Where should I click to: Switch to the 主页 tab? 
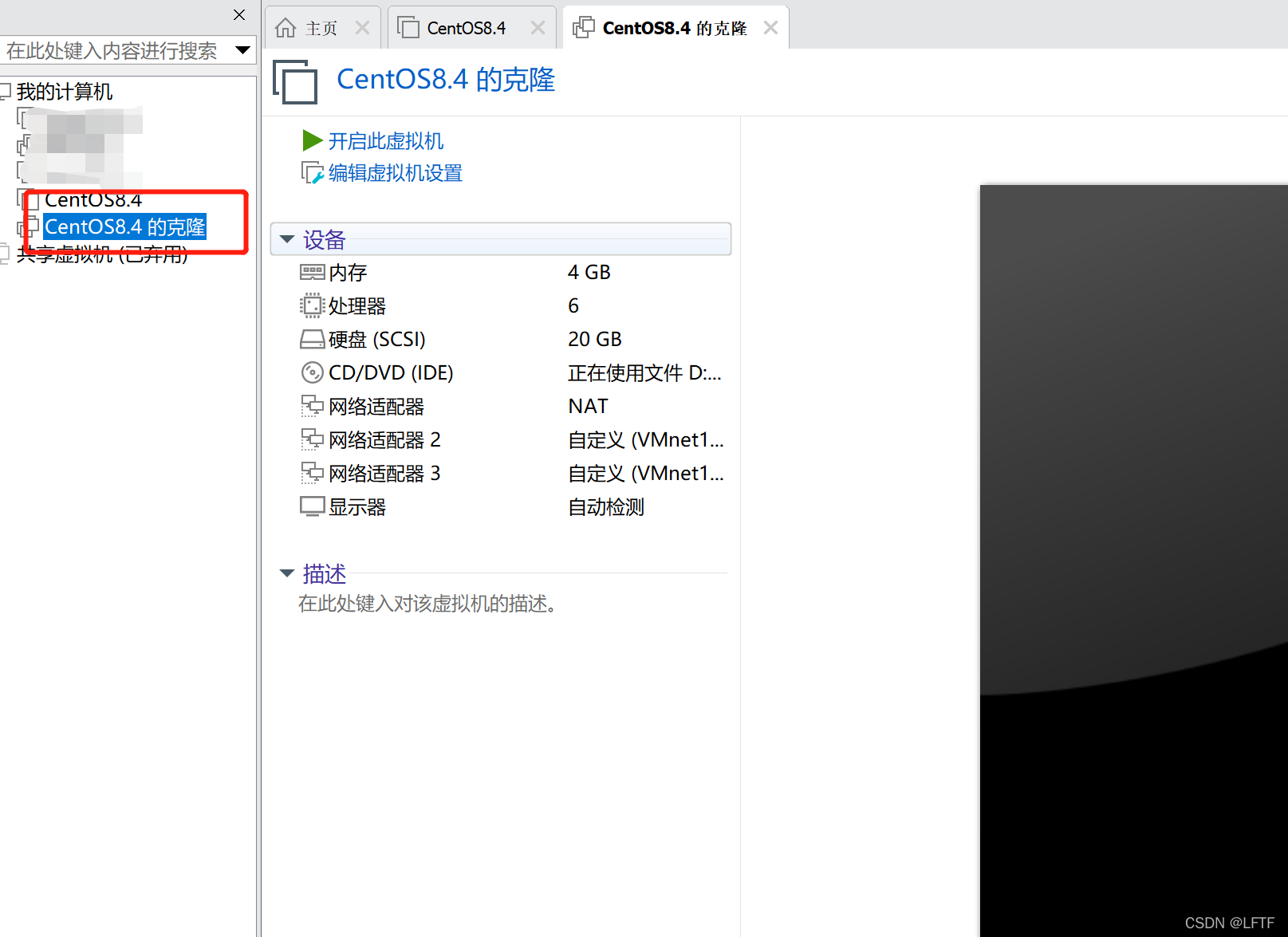click(321, 29)
